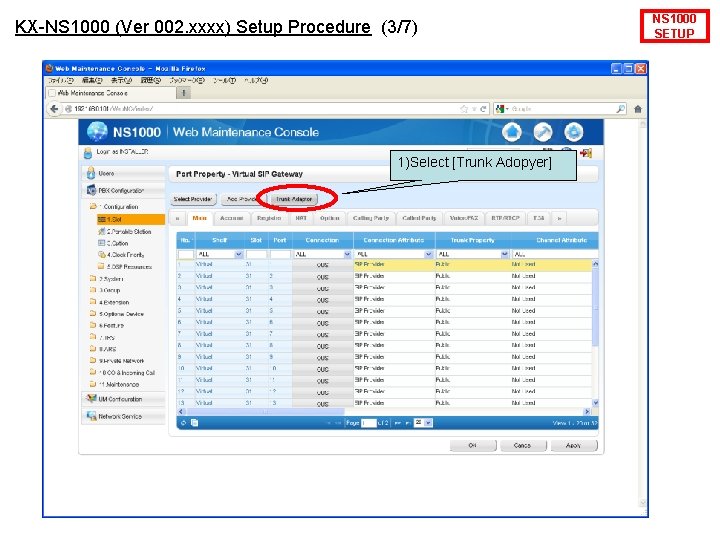Click the browser reload icon
This screenshot has width=720, height=540.
[483, 109]
